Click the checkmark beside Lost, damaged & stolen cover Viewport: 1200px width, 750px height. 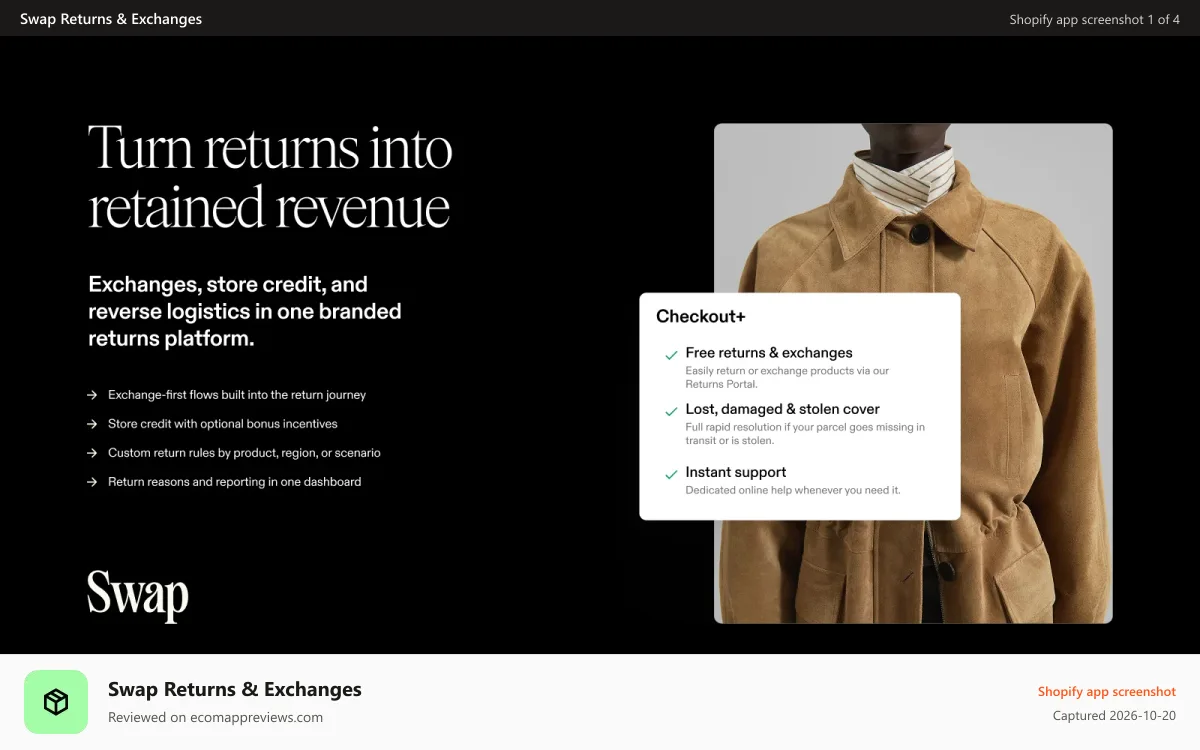click(671, 411)
